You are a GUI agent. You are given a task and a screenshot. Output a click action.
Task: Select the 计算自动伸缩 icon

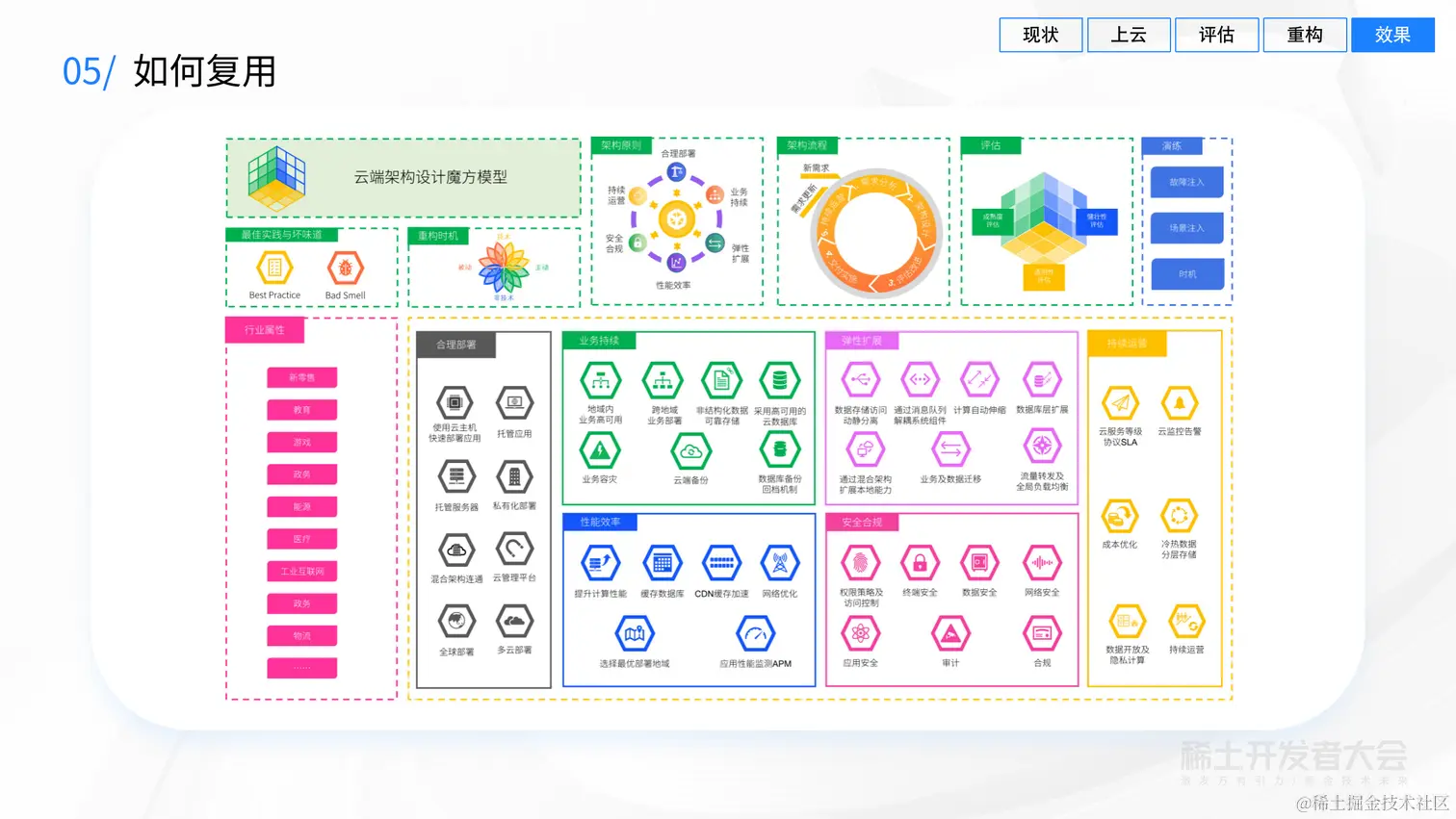pos(979,380)
